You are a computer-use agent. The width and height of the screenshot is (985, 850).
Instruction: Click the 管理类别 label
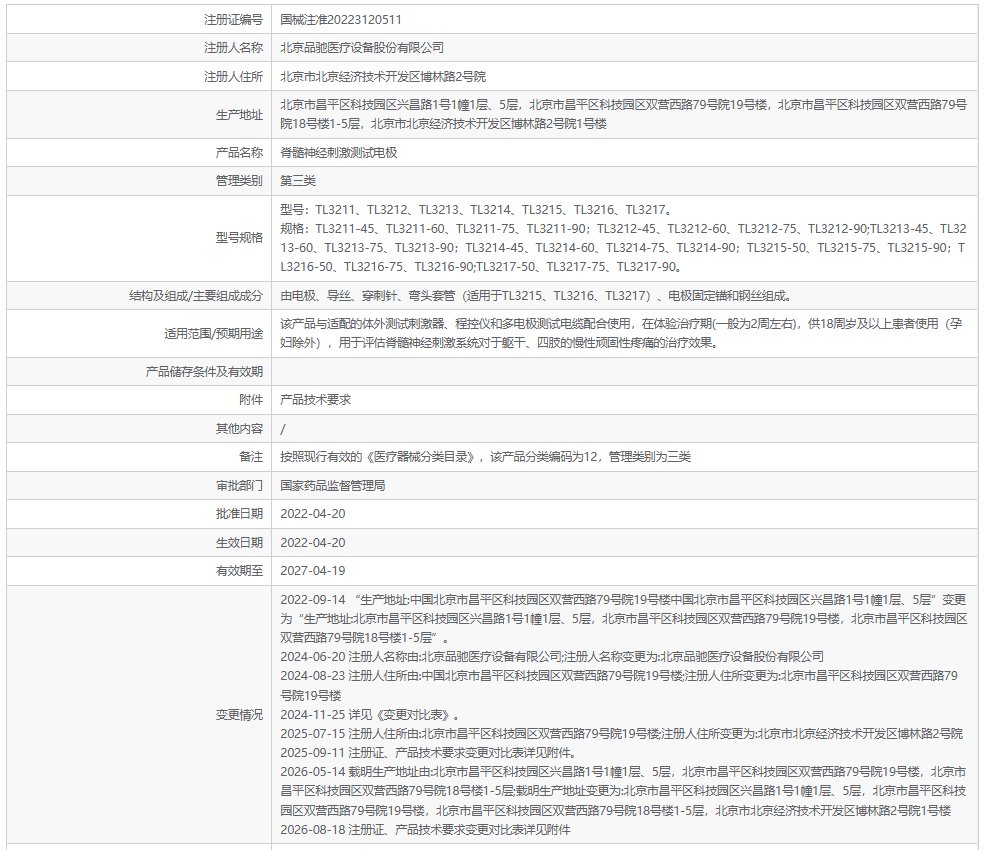[239, 181]
